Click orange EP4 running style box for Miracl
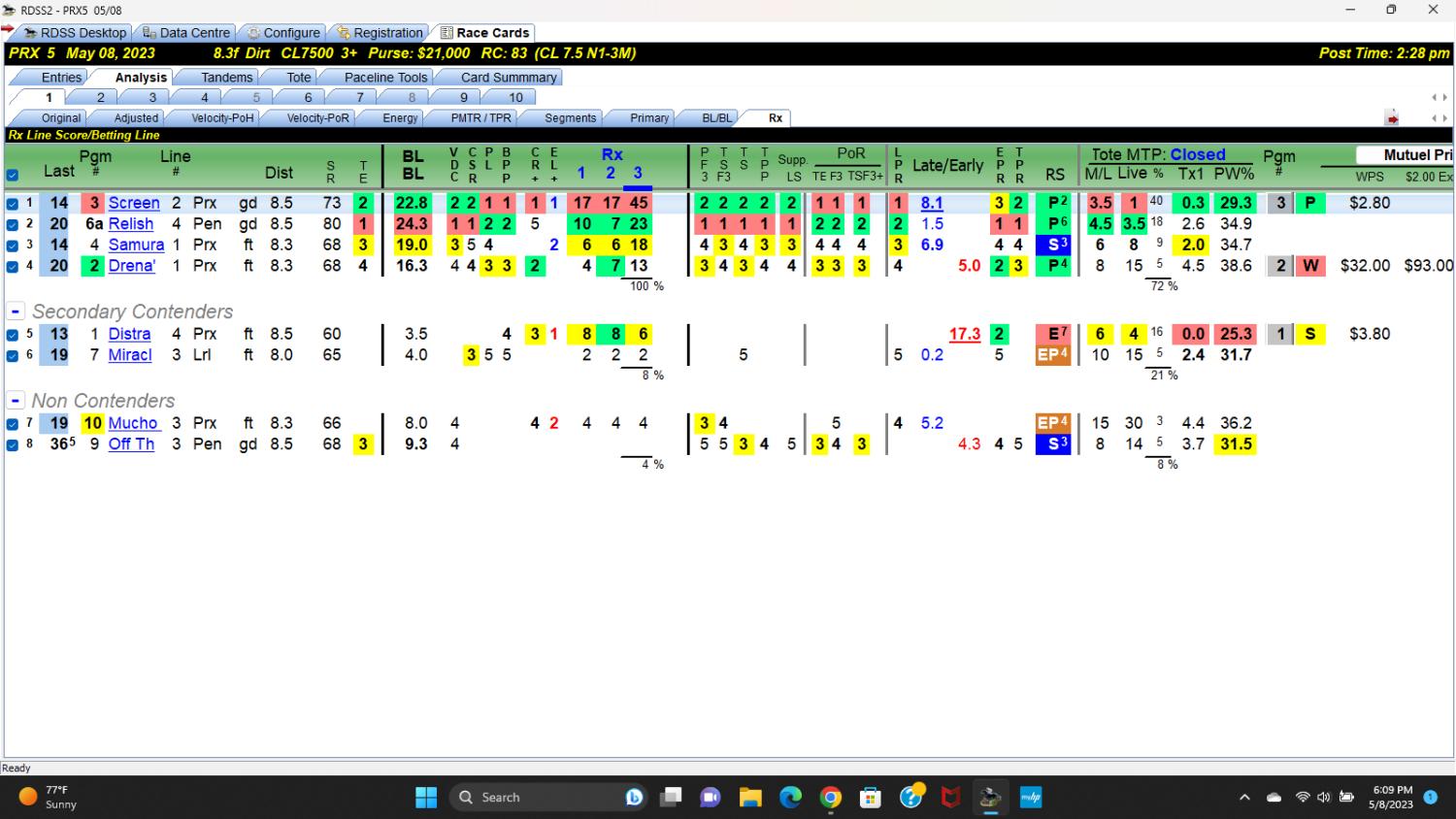 [x=1053, y=355]
